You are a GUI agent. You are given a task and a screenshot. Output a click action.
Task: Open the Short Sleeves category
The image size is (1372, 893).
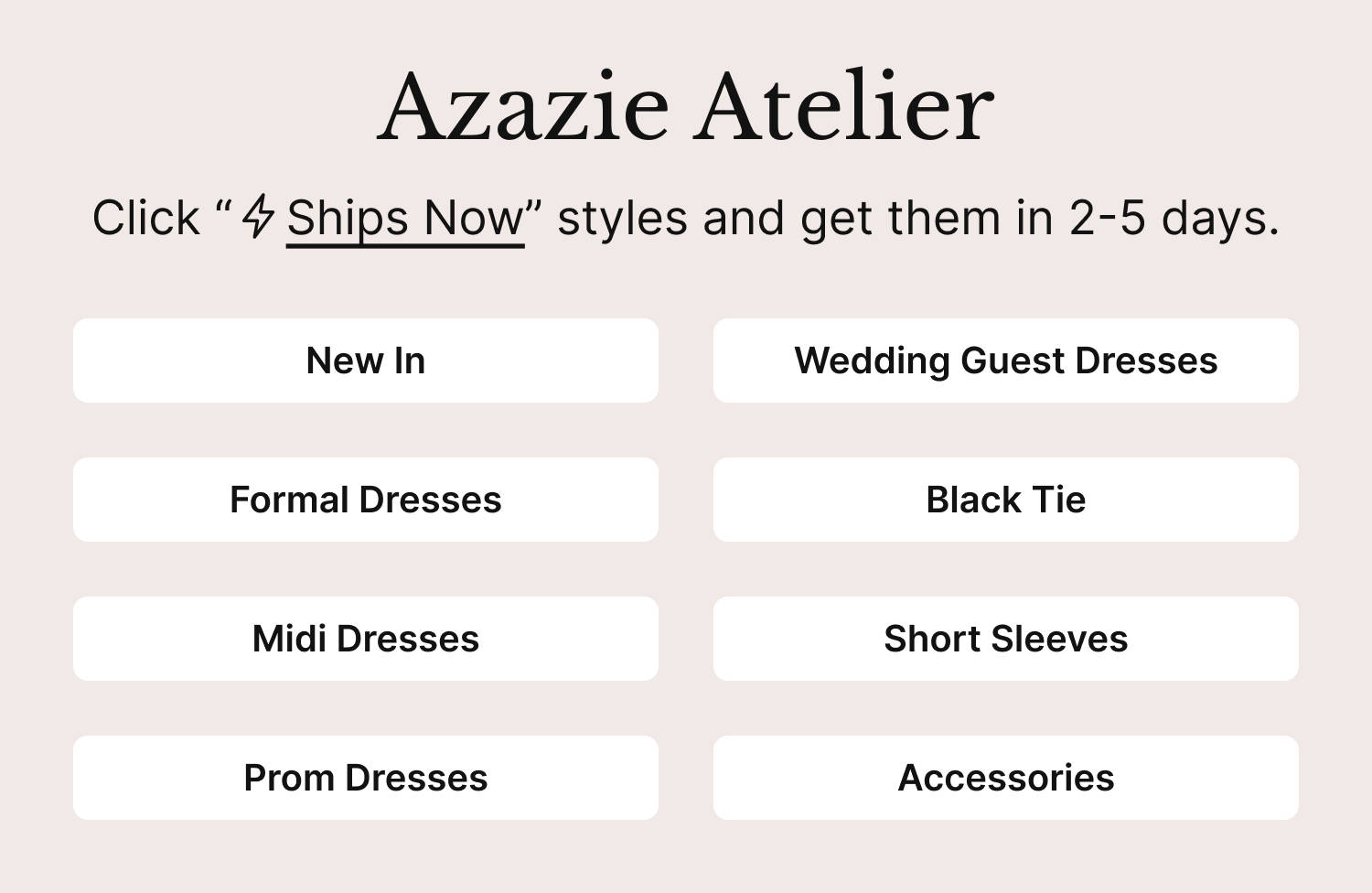(1005, 639)
